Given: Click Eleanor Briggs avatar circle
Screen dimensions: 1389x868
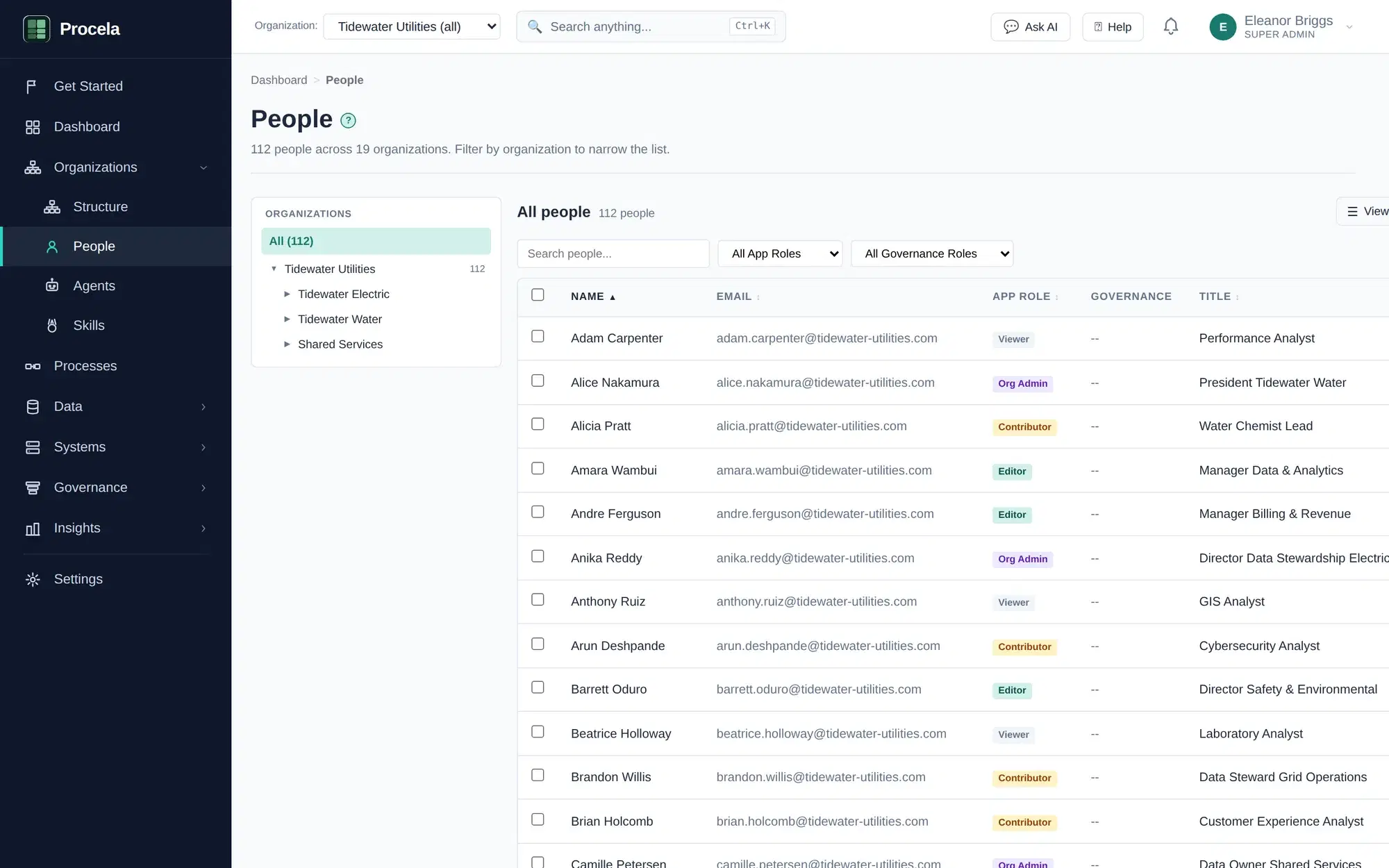Looking at the screenshot, I should coord(1222,27).
